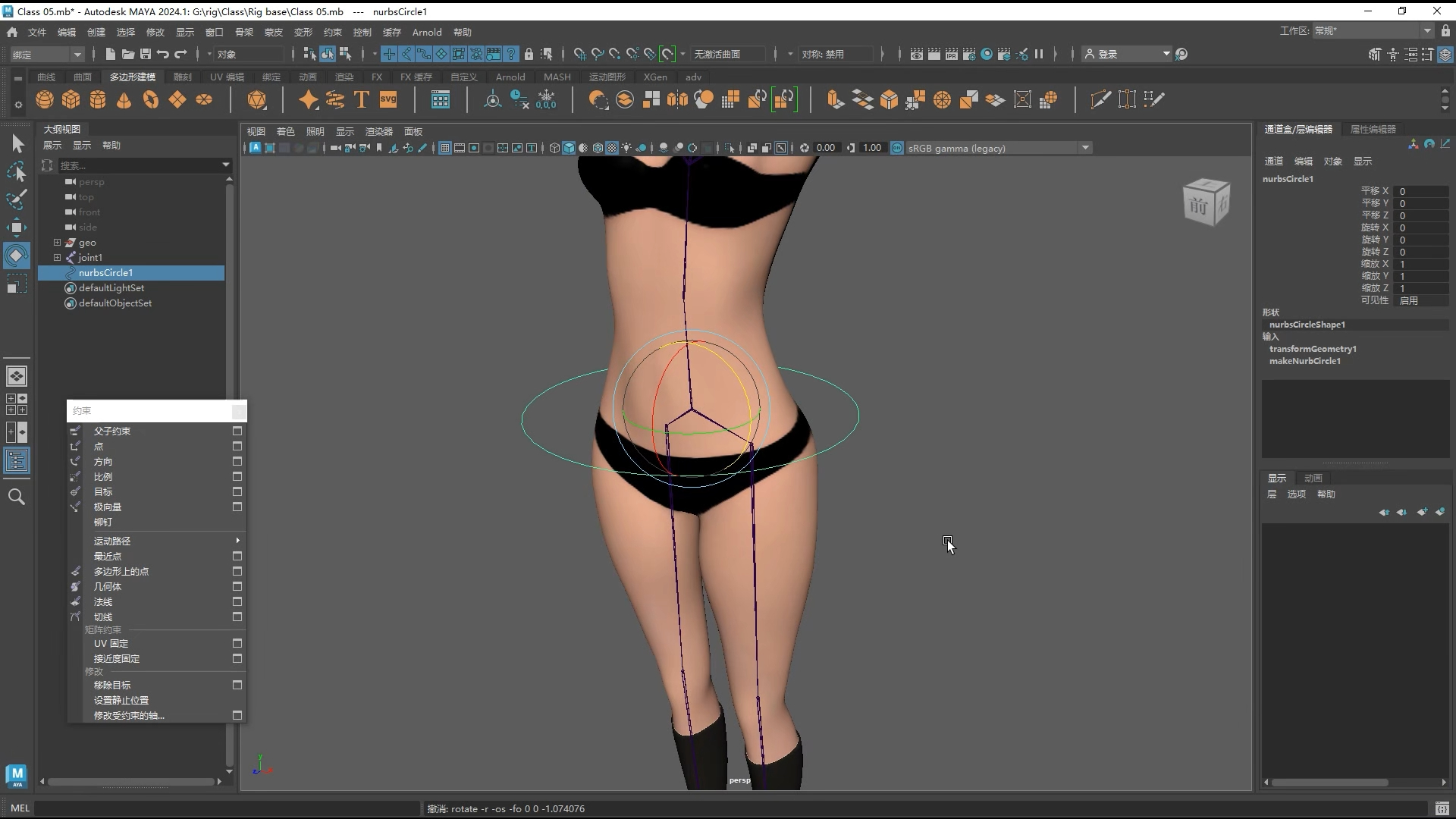Activate the Select arrow tool

pos(17,143)
